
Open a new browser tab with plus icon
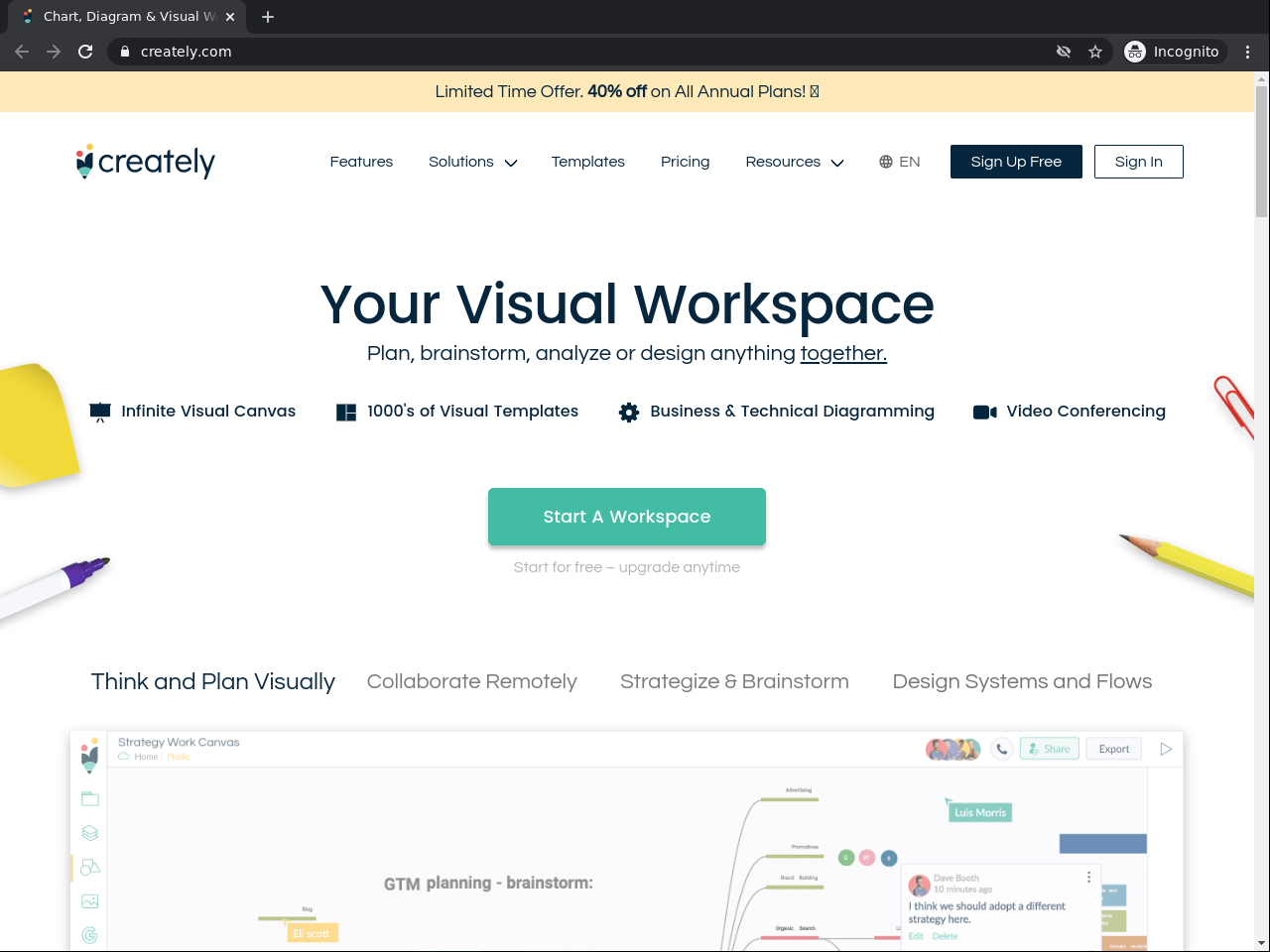[x=268, y=17]
